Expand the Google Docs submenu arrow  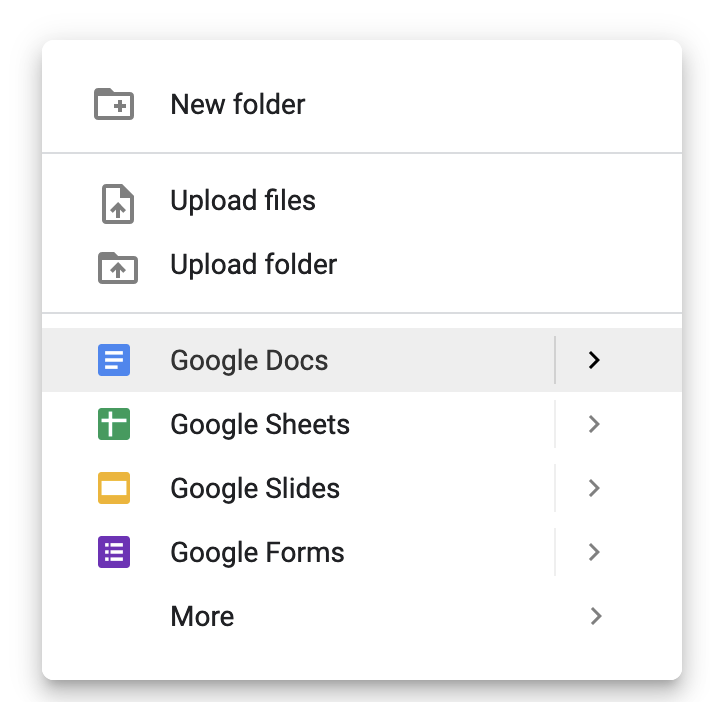595,360
